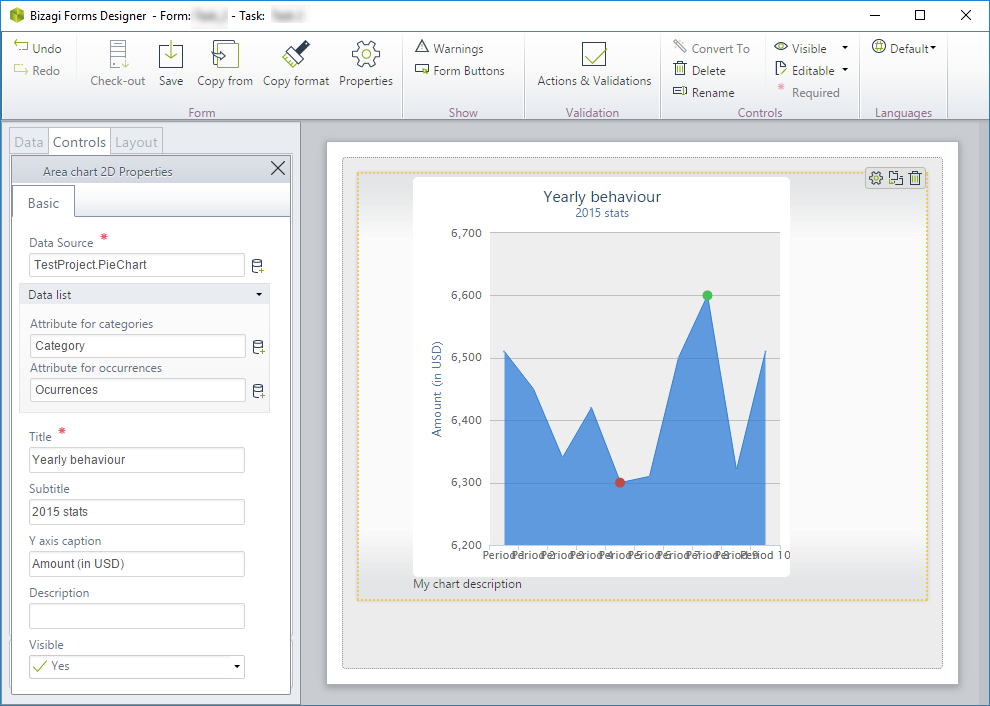The image size is (990, 706).
Task: Toggle the Required option
Action: point(808,92)
